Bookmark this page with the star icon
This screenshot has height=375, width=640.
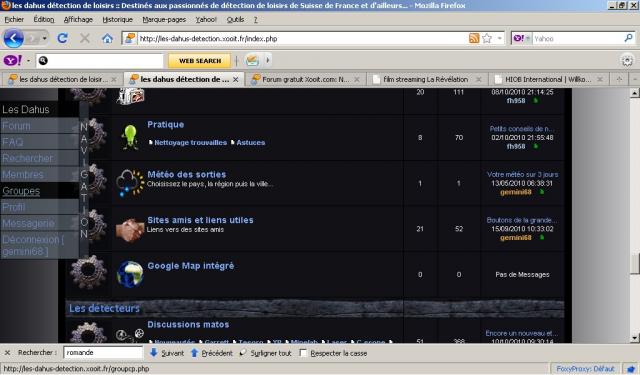pyautogui.click(x=487, y=38)
